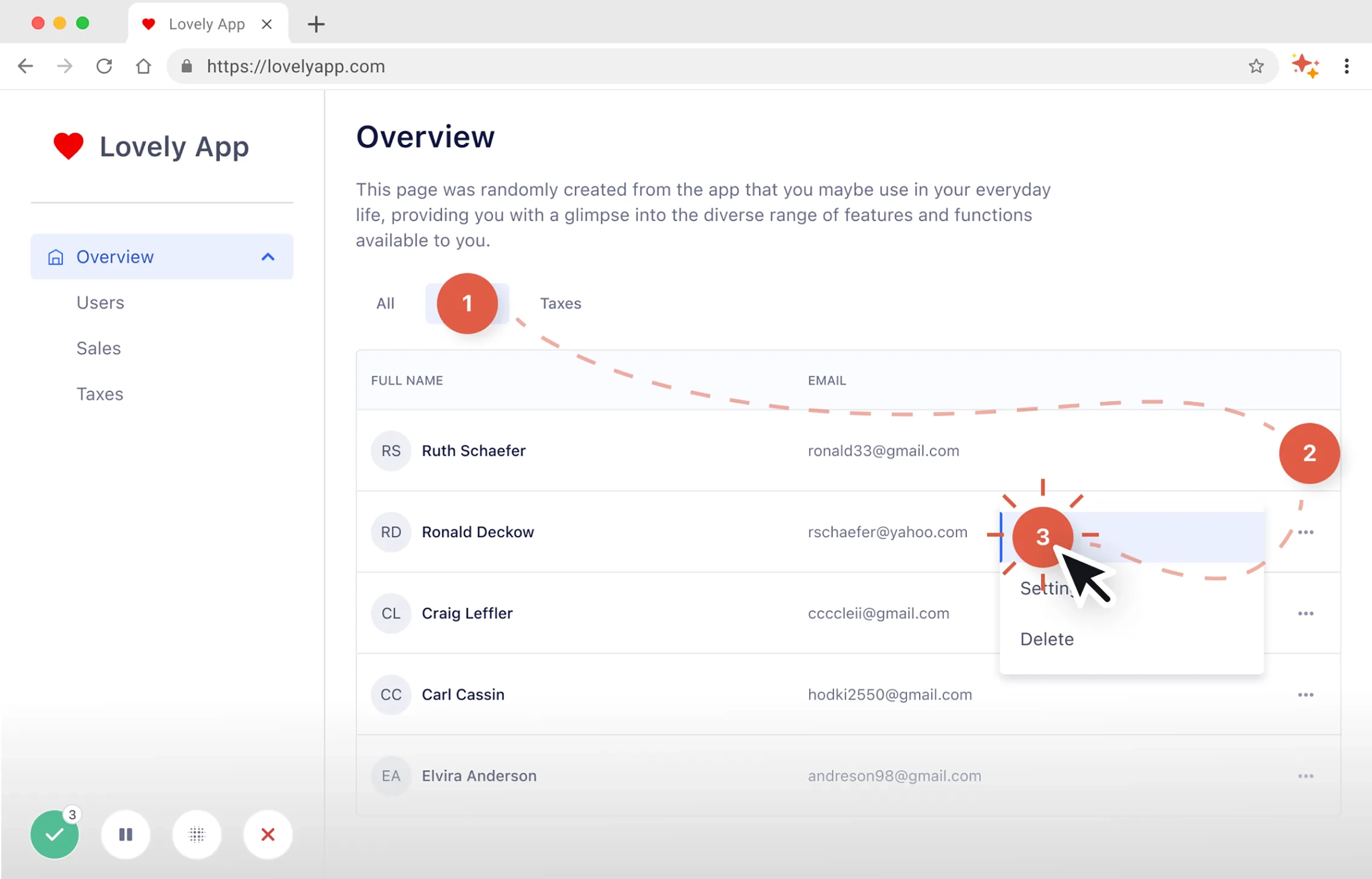Click the dotted grid settings icon
Image resolution: width=1372 pixels, height=879 pixels.
(197, 835)
